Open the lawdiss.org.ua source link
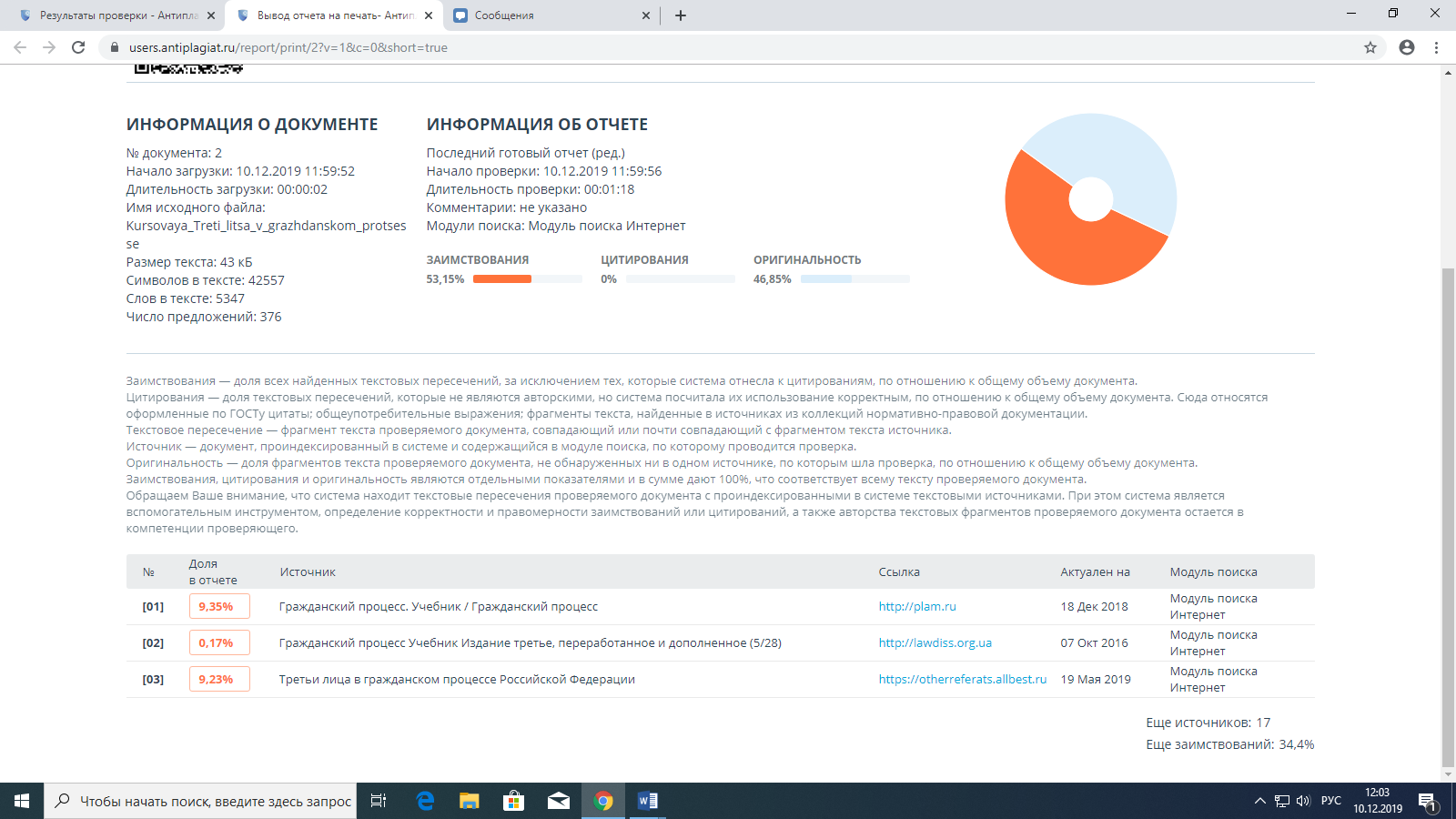The width and height of the screenshot is (1456, 819). pyautogui.click(x=935, y=643)
